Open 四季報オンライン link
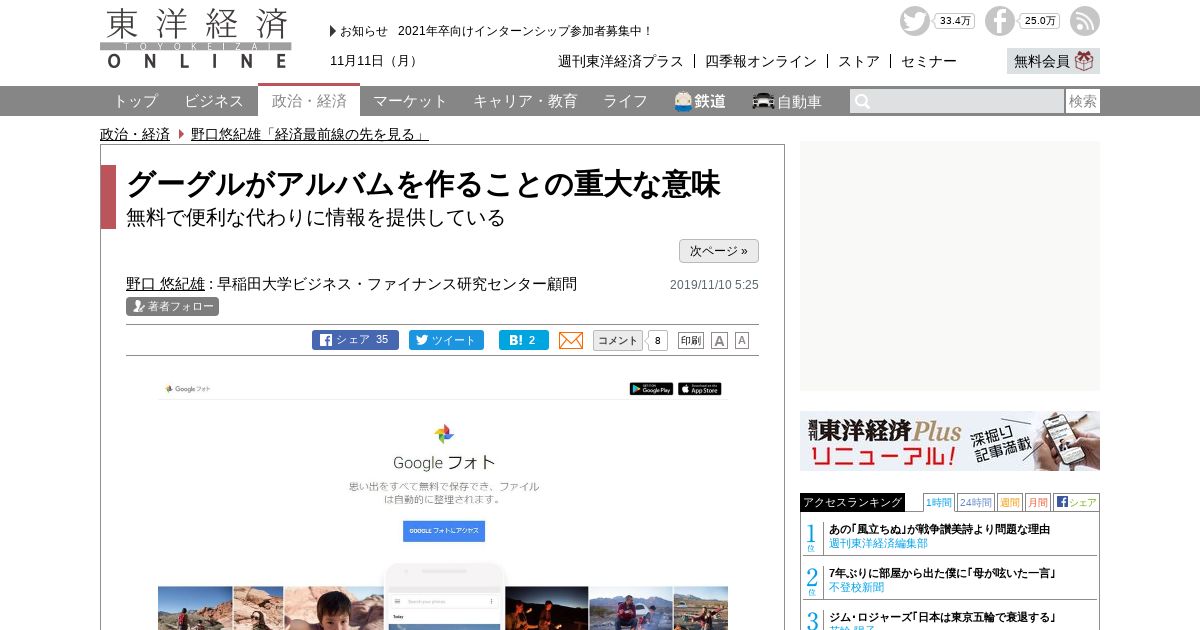1200x630 pixels. click(761, 61)
